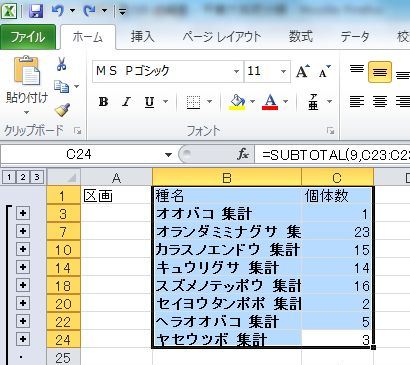The height and width of the screenshot is (365, 410).
Task: Click outline level 2 button
Action: coord(23,177)
